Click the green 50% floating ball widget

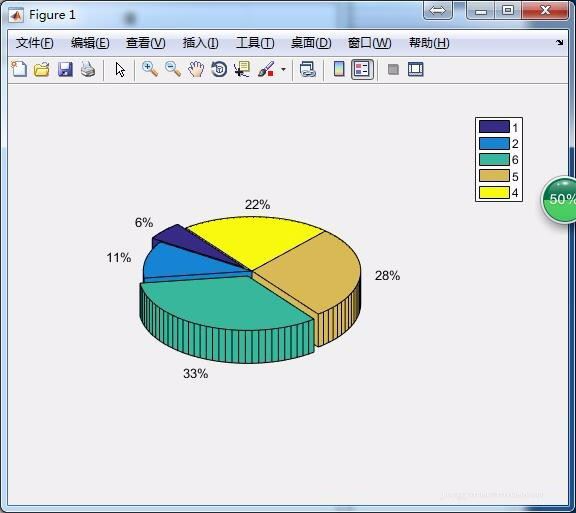pyautogui.click(x=559, y=200)
